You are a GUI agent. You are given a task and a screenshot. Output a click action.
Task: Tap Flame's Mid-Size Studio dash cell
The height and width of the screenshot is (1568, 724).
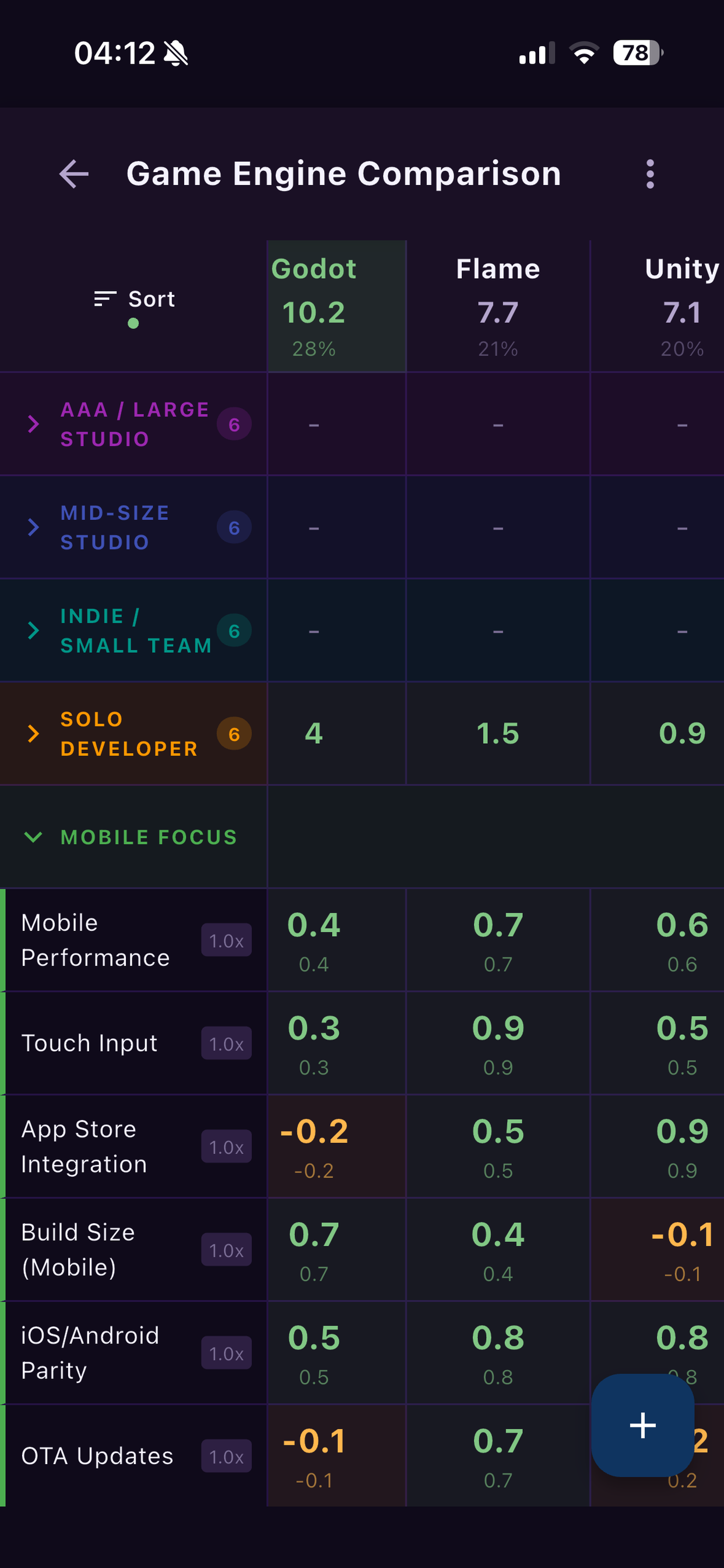[x=498, y=528]
